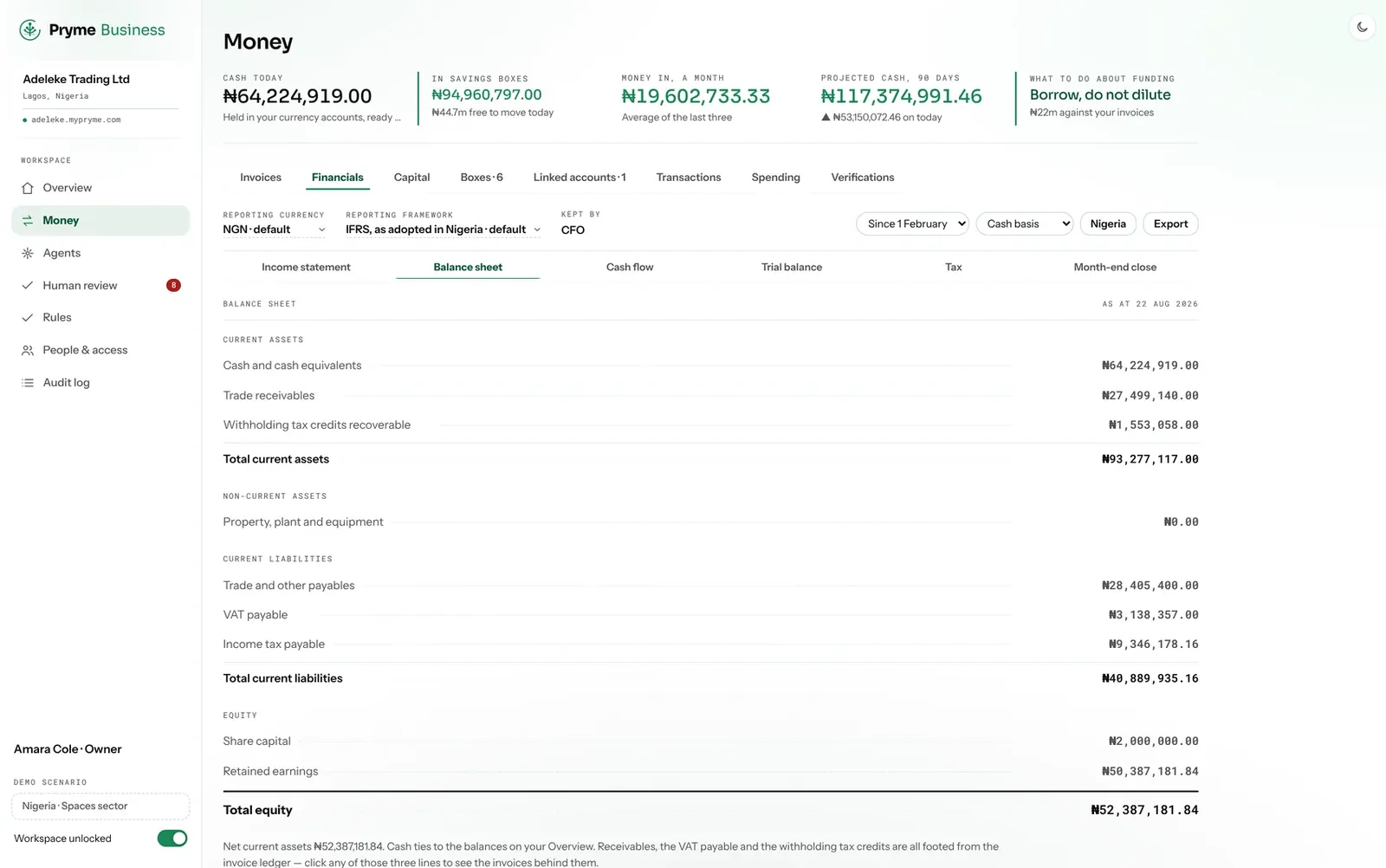Go to the Transactions tab

tap(689, 178)
